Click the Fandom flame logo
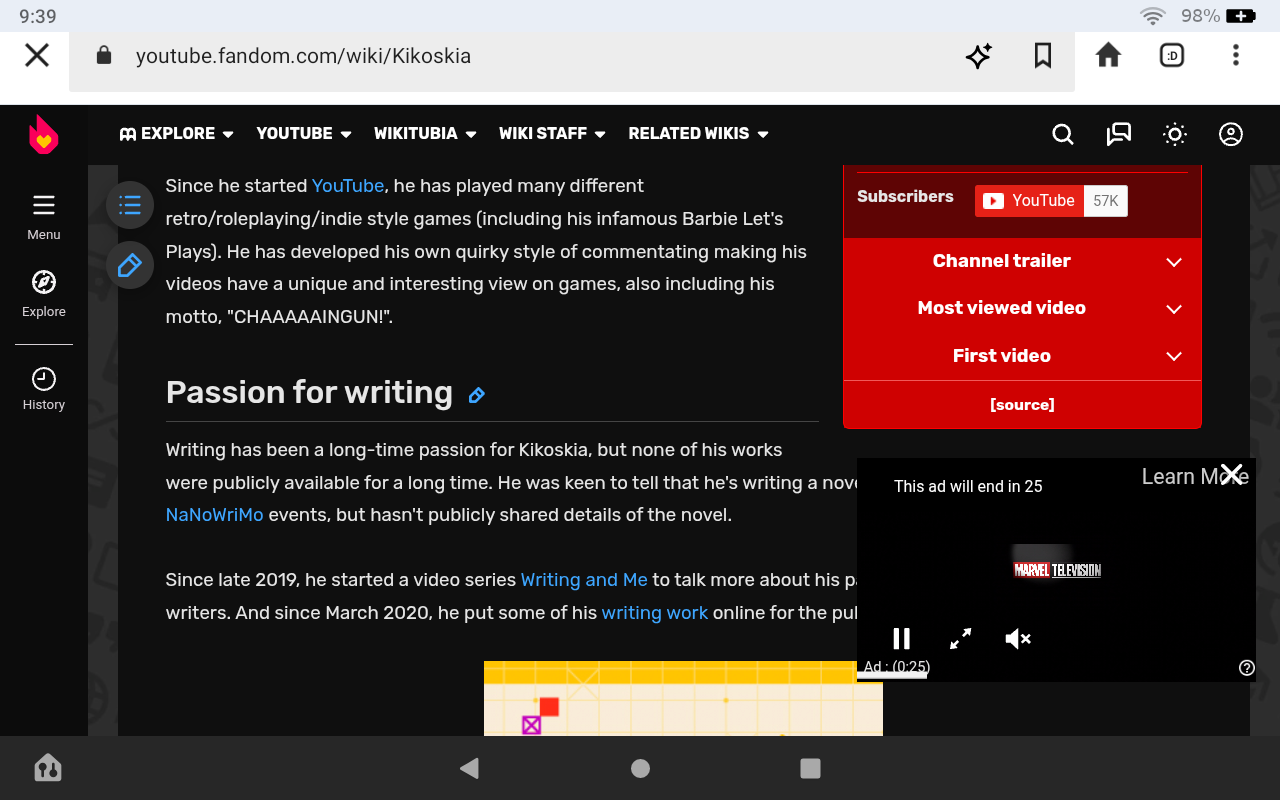This screenshot has height=800, width=1280. pyautogui.click(x=43, y=135)
